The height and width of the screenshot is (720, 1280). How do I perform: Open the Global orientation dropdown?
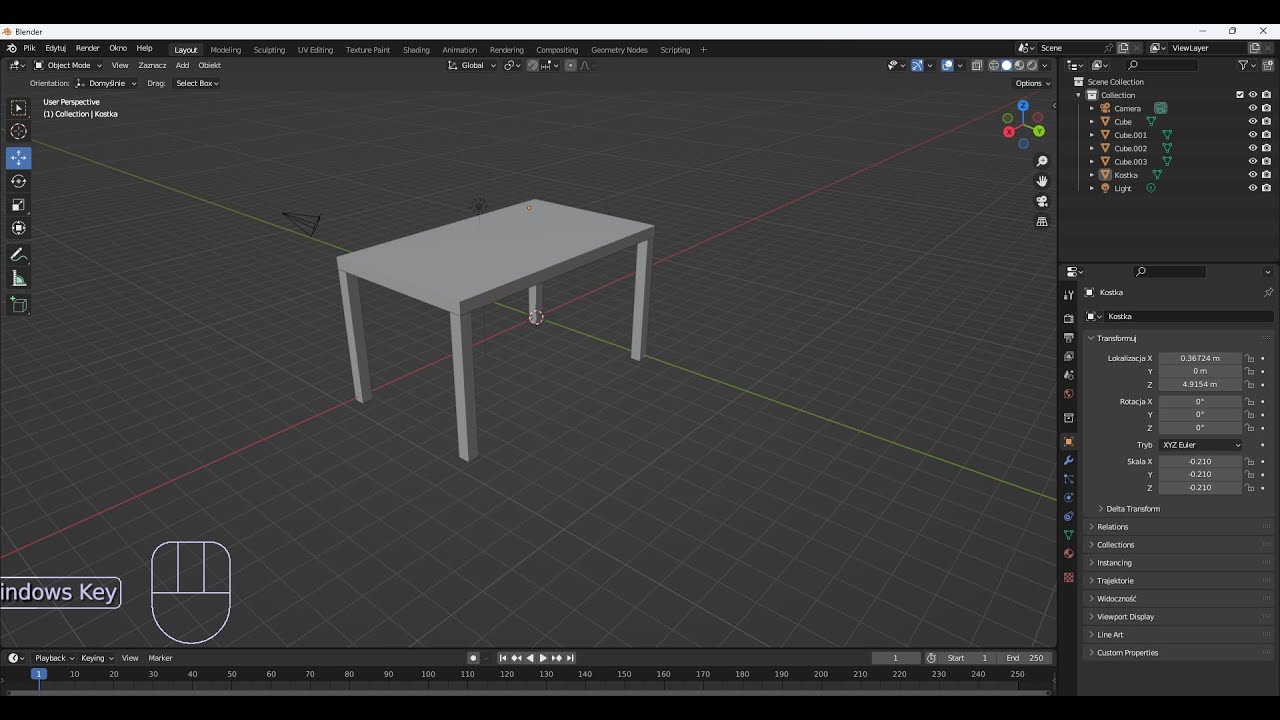[472, 65]
